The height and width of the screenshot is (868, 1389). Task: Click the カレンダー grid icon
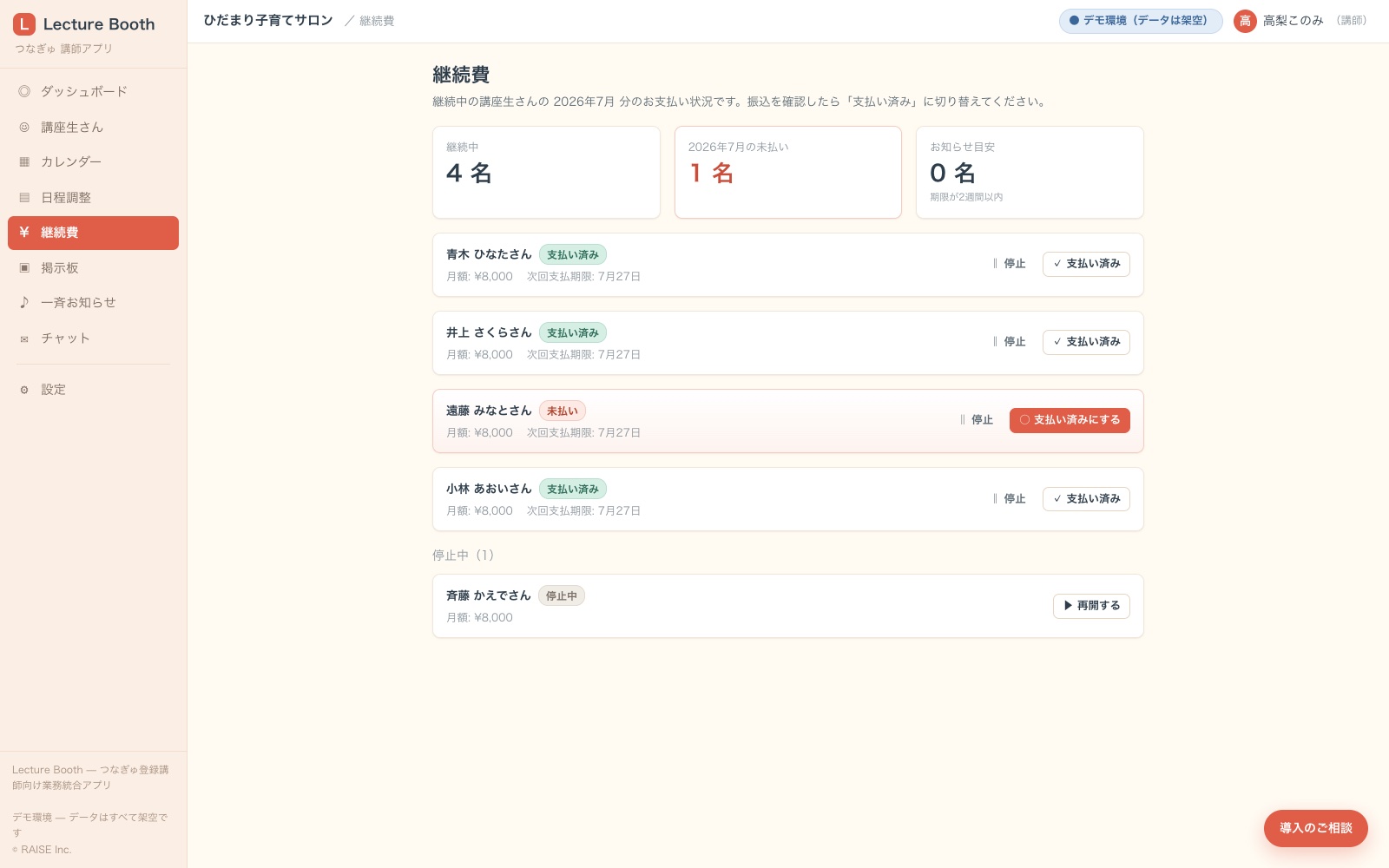point(24,161)
